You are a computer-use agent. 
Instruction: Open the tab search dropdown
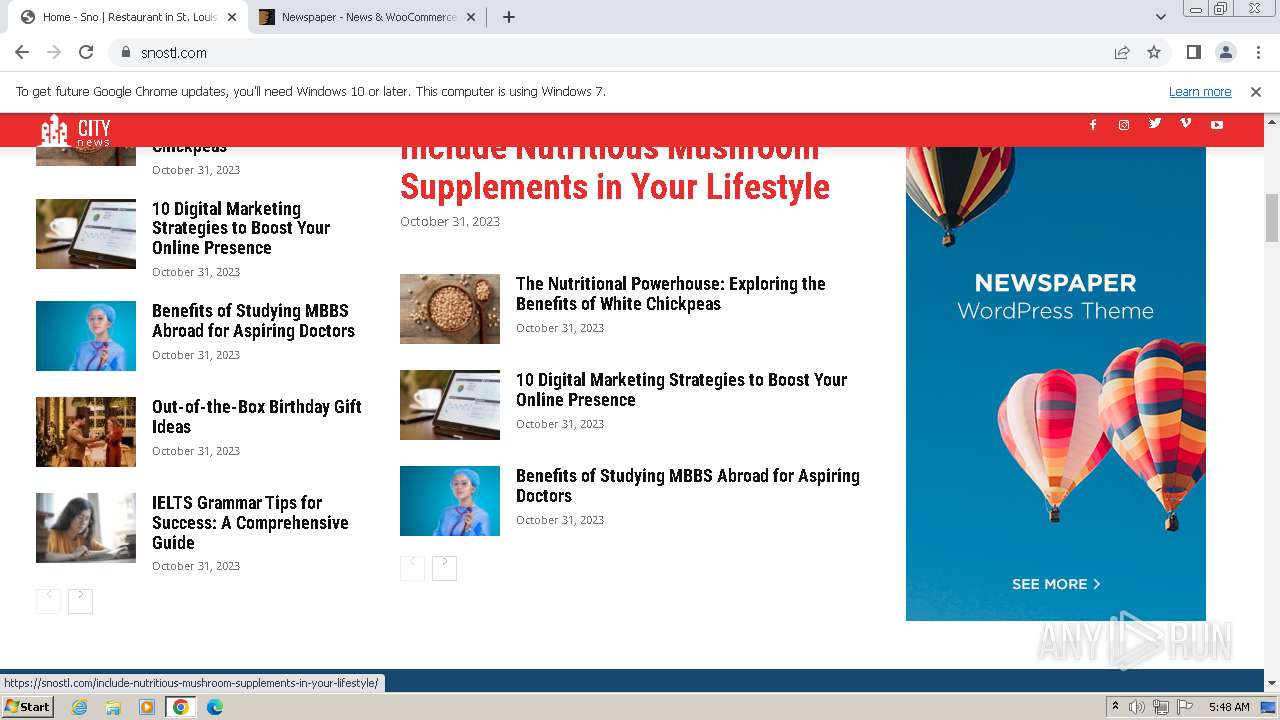[x=1160, y=17]
